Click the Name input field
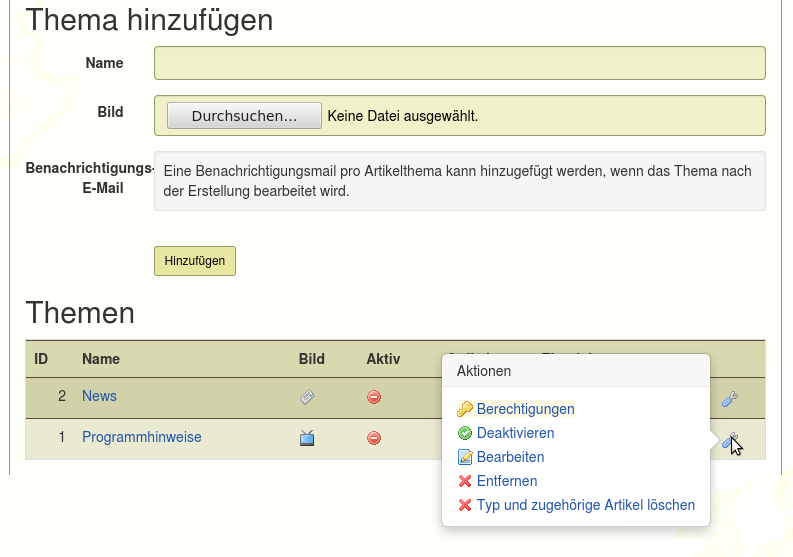793x557 pixels. [460, 63]
